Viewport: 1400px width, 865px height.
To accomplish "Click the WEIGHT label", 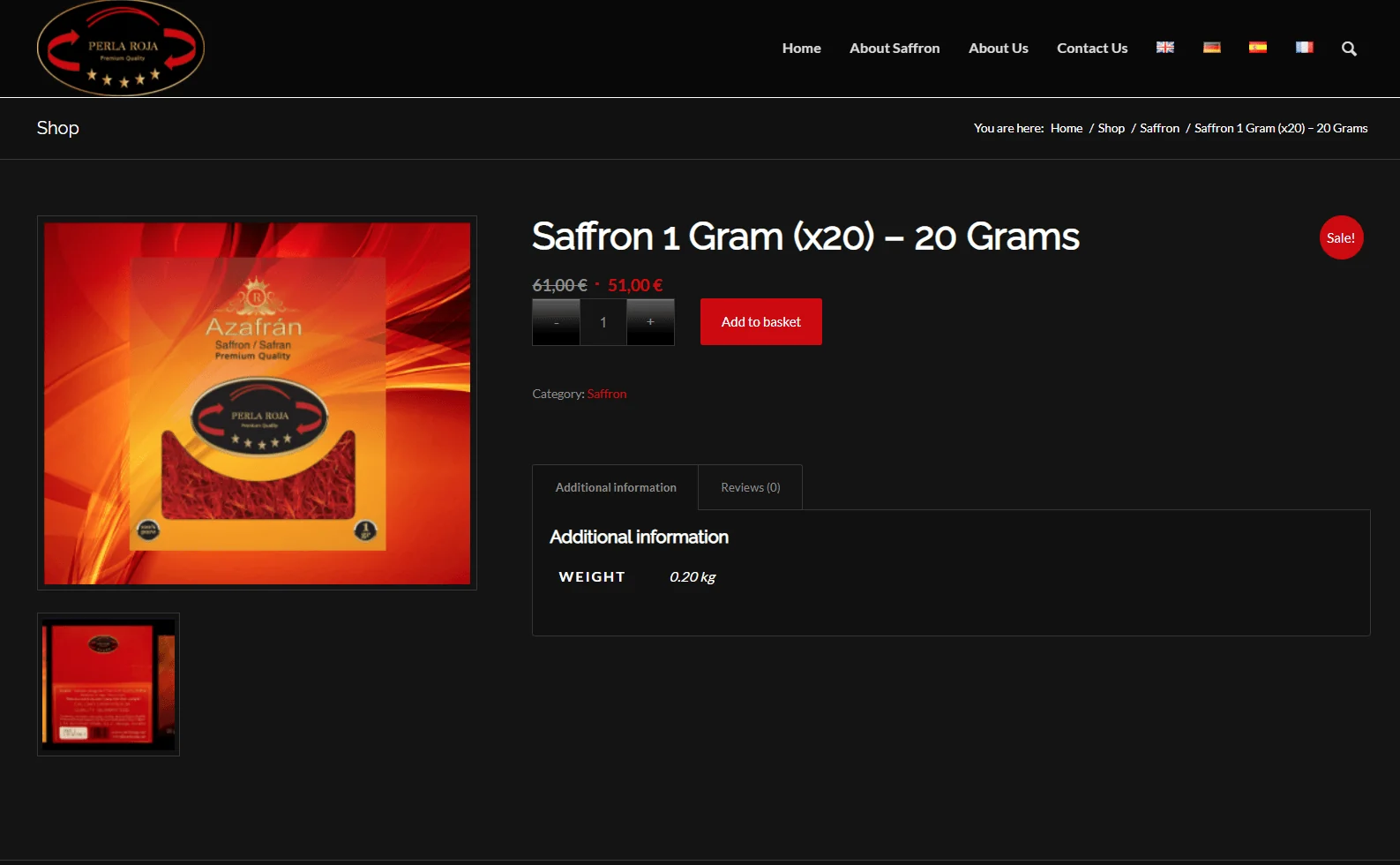I will [x=592, y=577].
